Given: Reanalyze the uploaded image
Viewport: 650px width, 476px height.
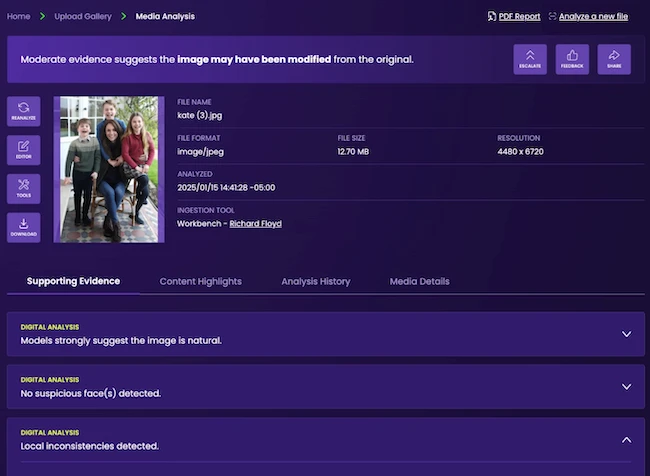Looking at the screenshot, I should [24, 112].
